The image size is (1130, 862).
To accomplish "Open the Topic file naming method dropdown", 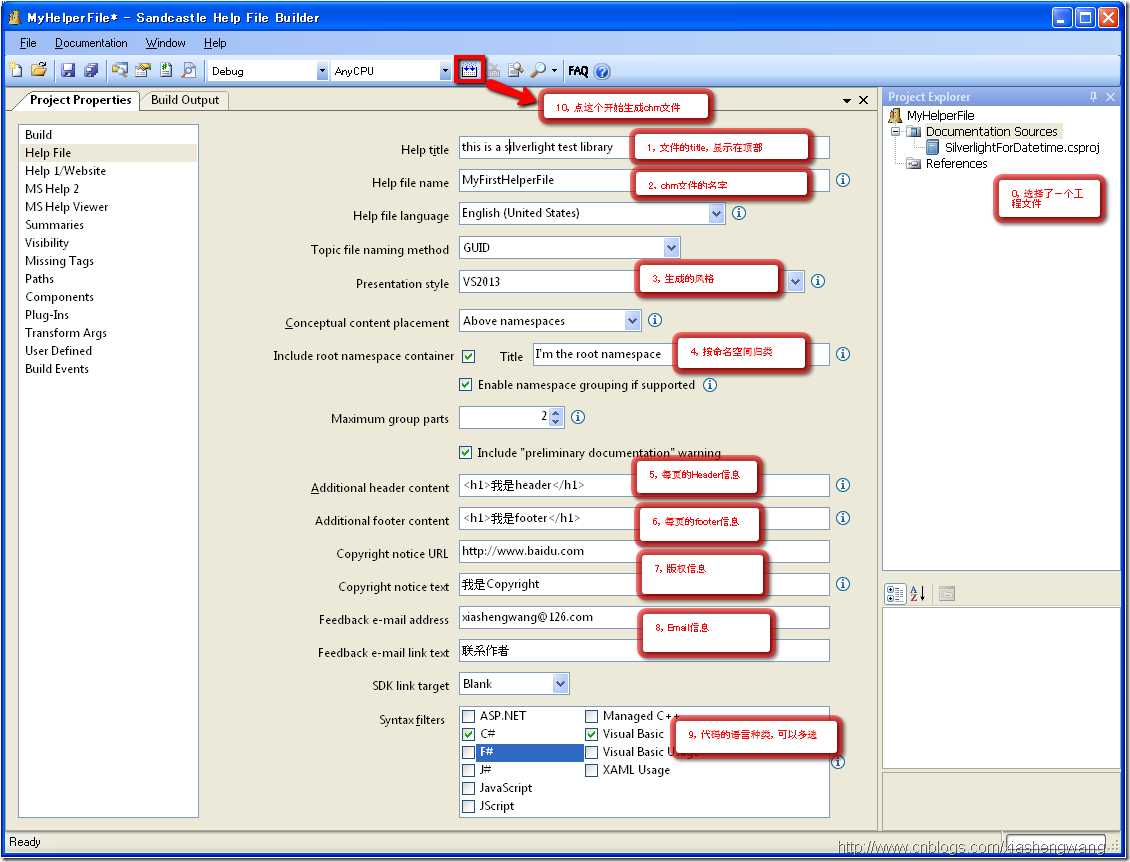I will pyautogui.click(x=671, y=248).
